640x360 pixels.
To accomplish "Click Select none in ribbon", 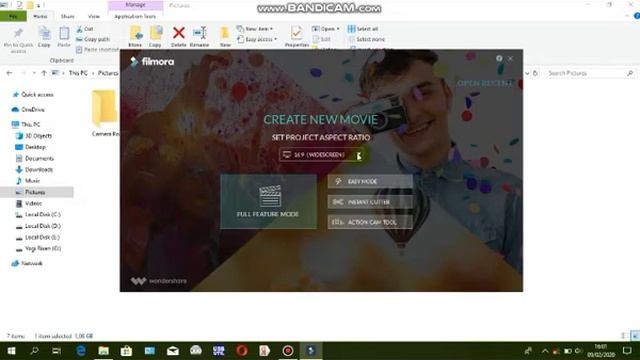I will coord(366,39).
